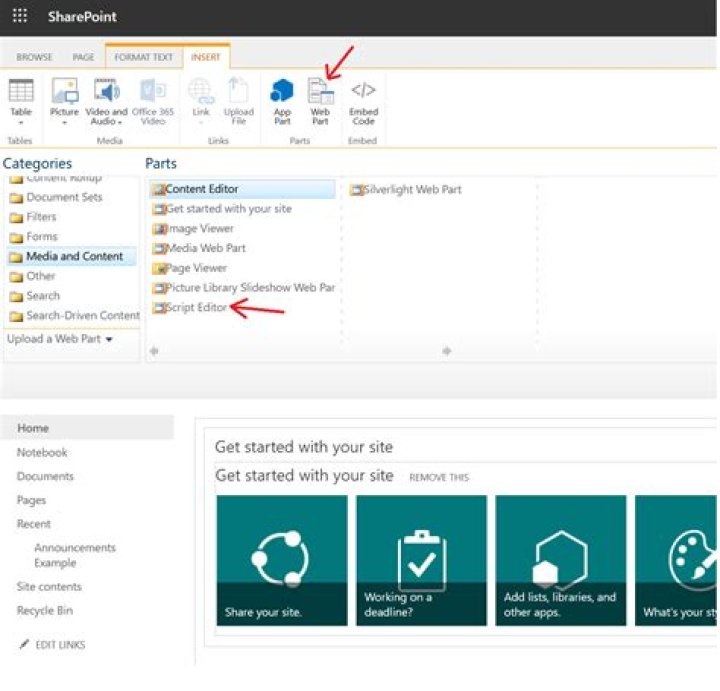
Task: Select the Search category folder
Action: point(35,296)
